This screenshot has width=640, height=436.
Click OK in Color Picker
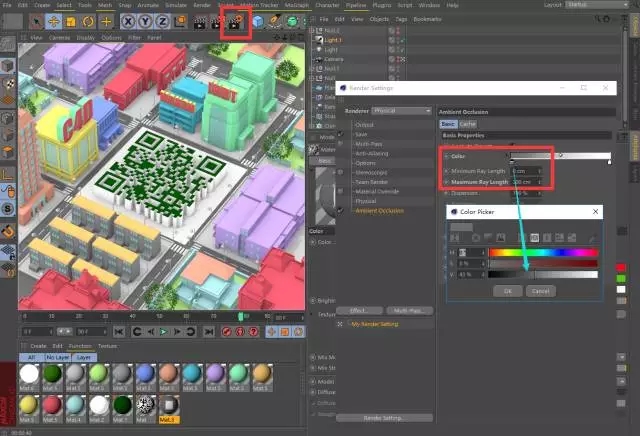pyautogui.click(x=508, y=290)
